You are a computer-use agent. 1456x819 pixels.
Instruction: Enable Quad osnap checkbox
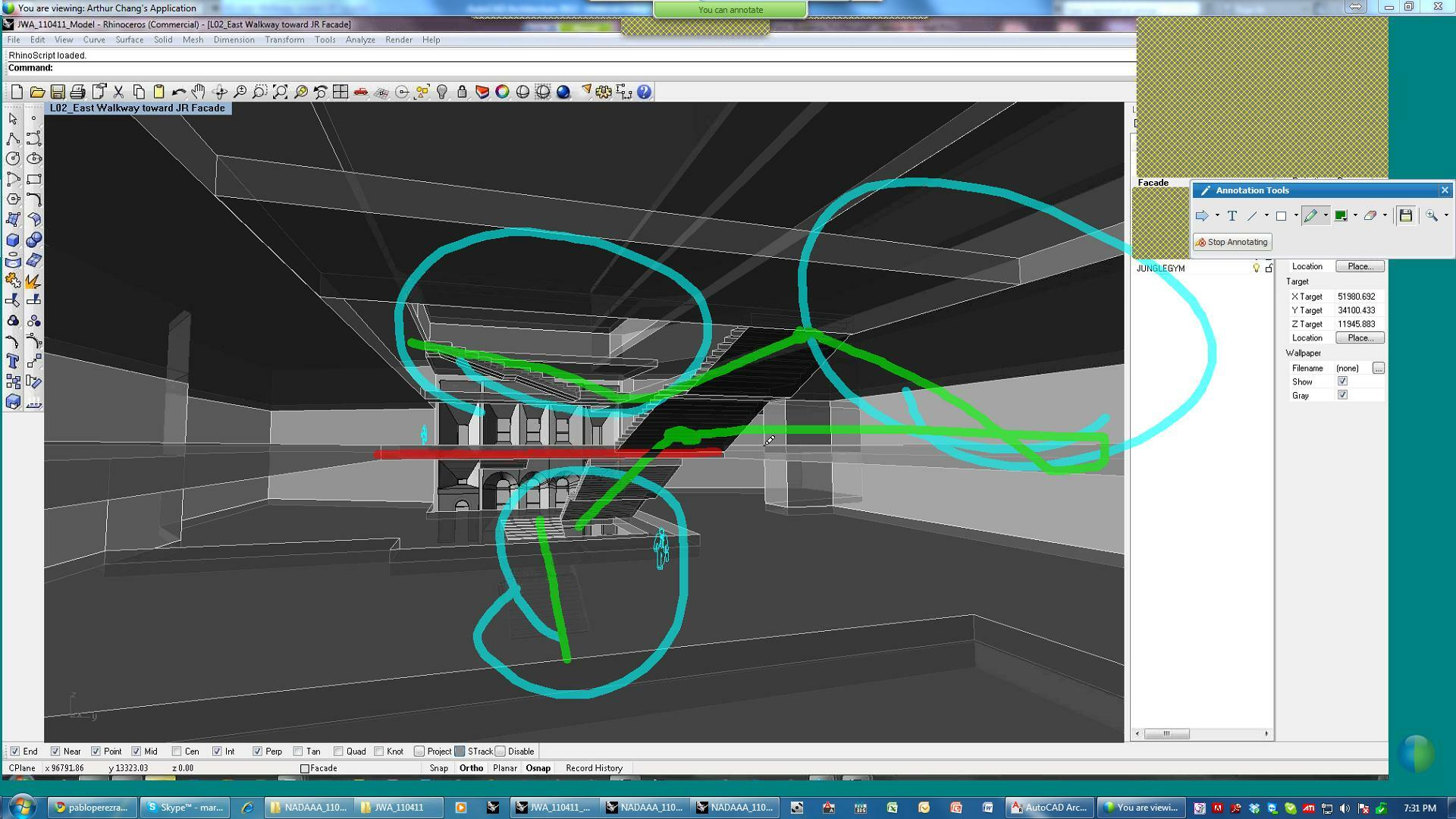pyautogui.click(x=338, y=752)
